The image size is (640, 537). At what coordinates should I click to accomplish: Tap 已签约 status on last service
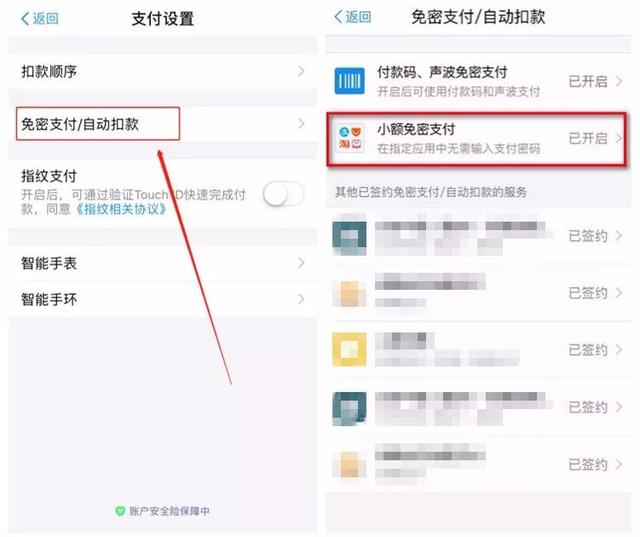588,464
